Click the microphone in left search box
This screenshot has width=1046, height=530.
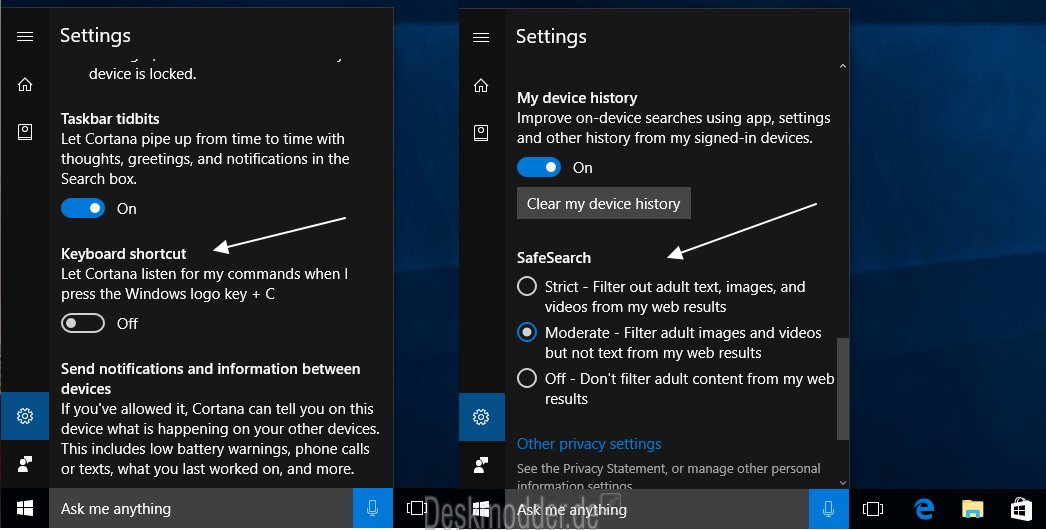[x=372, y=509]
